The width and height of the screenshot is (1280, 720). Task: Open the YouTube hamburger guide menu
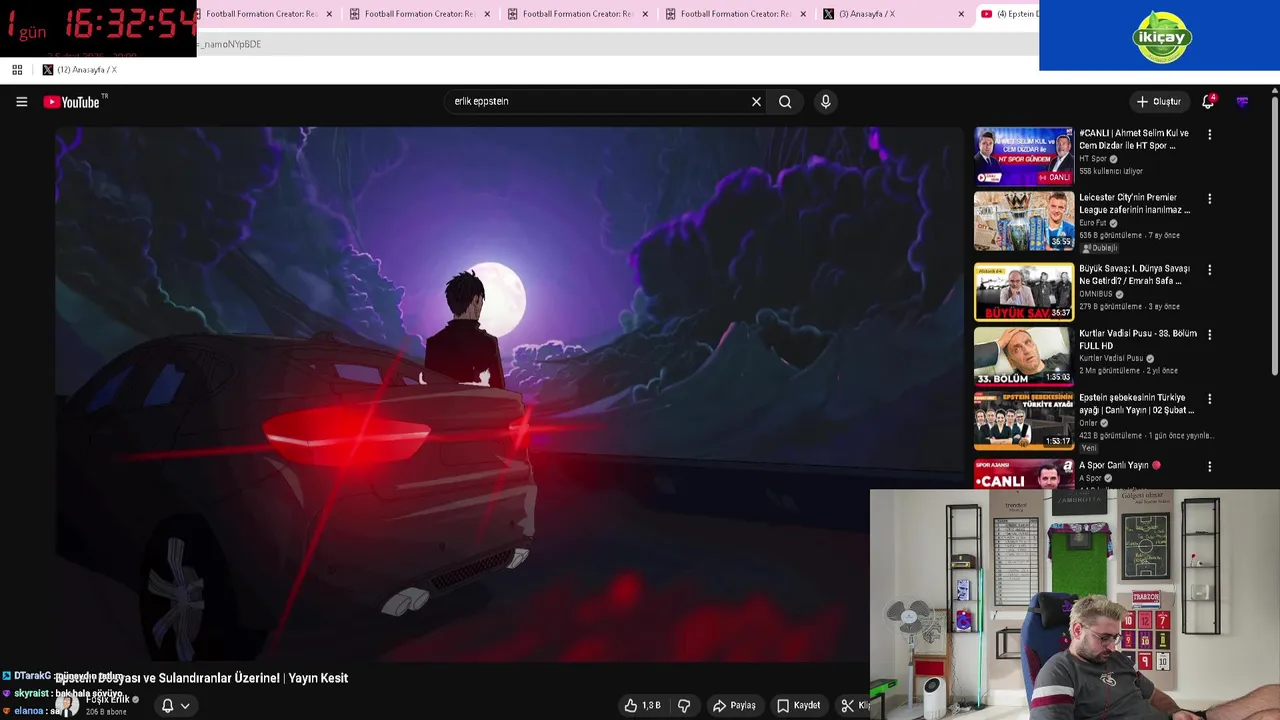click(21, 102)
